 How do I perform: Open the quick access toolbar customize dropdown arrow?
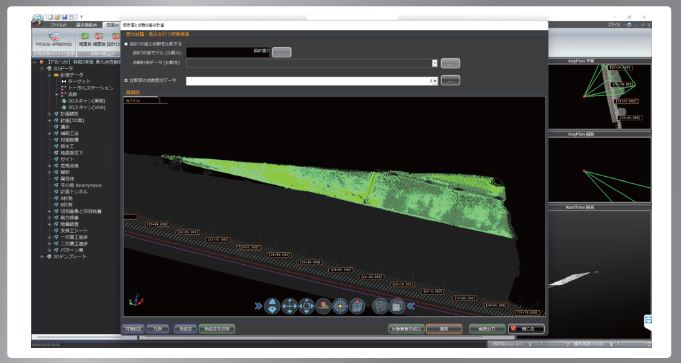(x=81, y=17)
